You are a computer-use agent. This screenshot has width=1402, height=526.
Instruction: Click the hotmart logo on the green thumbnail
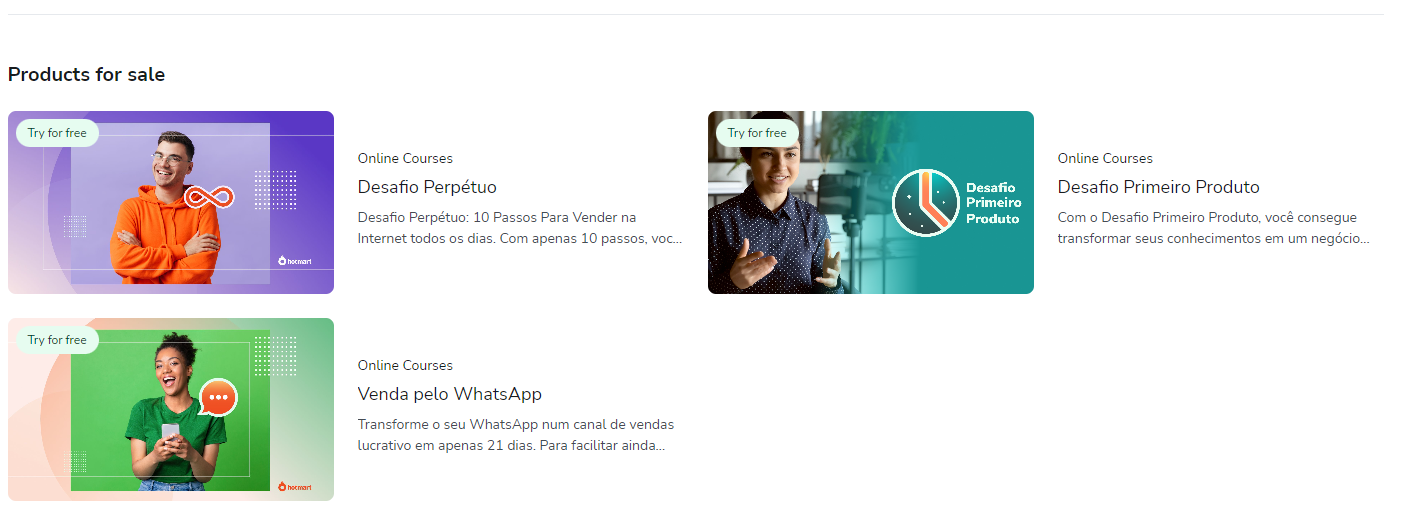(295, 487)
